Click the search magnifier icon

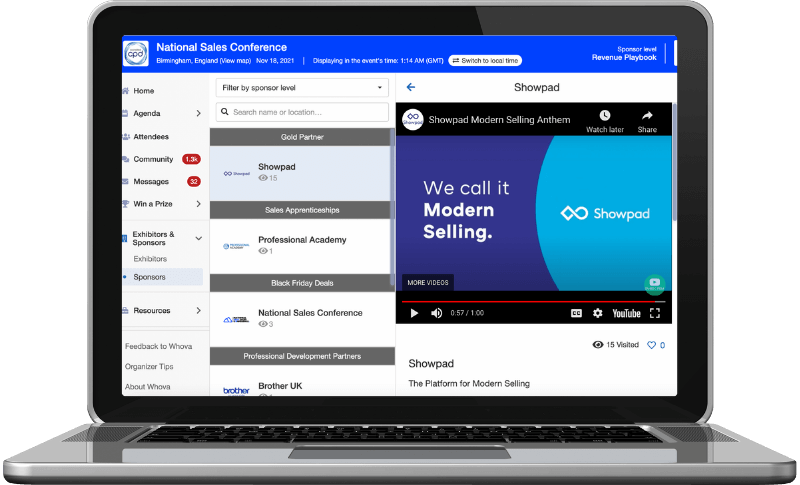224,112
